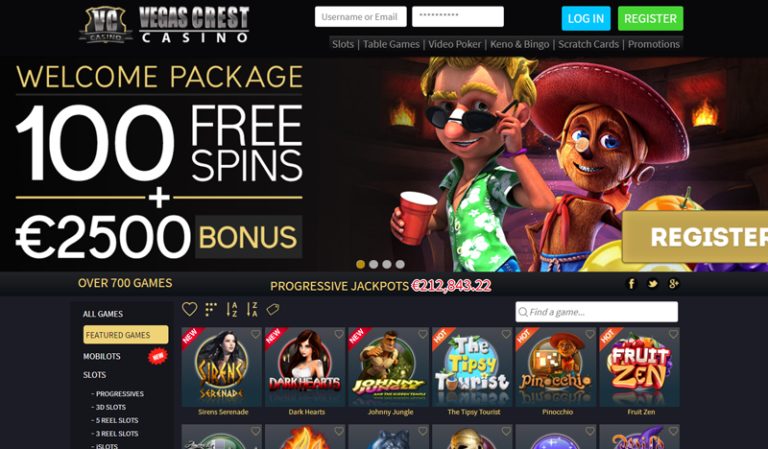Open the Google Plus social icon
This screenshot has height=449, width=768.
pos(673,284)
